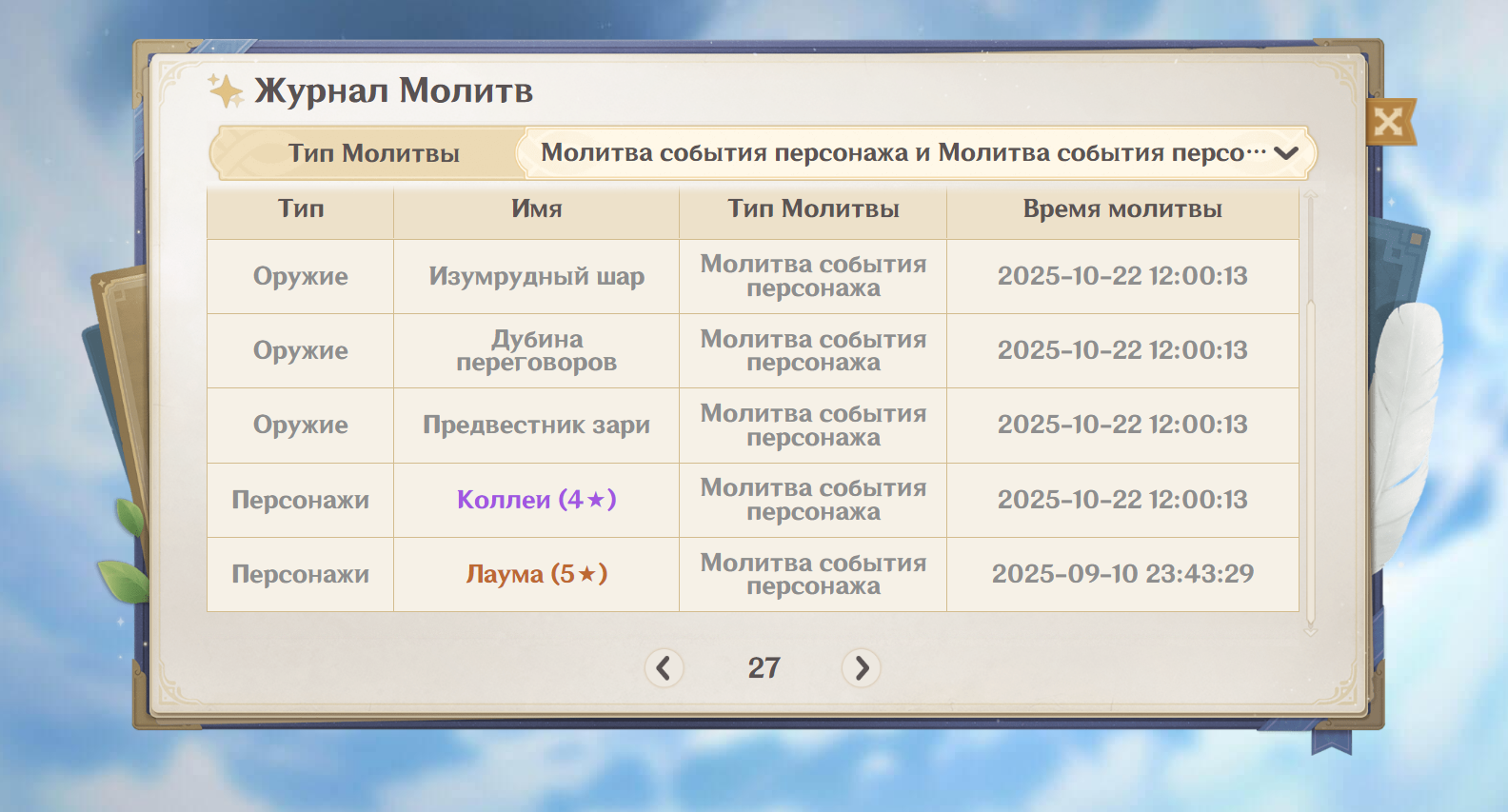Click the Лаума (5★) character name
The width and height of the screenshot is (1508, 812).
tap(537, 574)
